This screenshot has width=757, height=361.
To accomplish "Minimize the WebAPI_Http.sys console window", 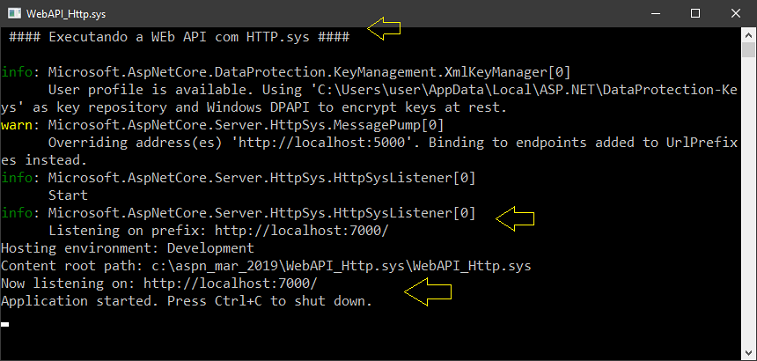I will click(655, 14).
